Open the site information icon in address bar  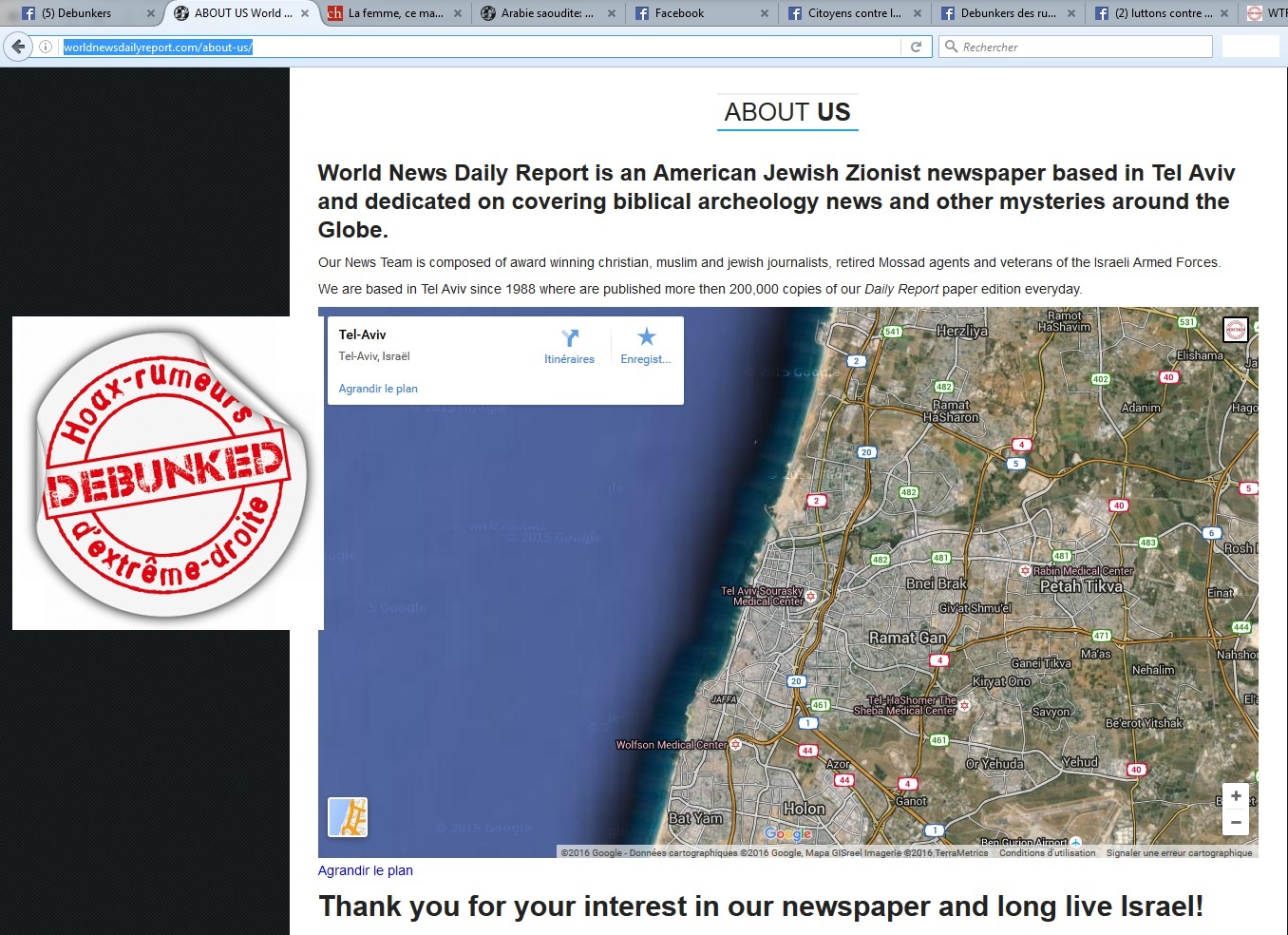[x=45, y=47]
